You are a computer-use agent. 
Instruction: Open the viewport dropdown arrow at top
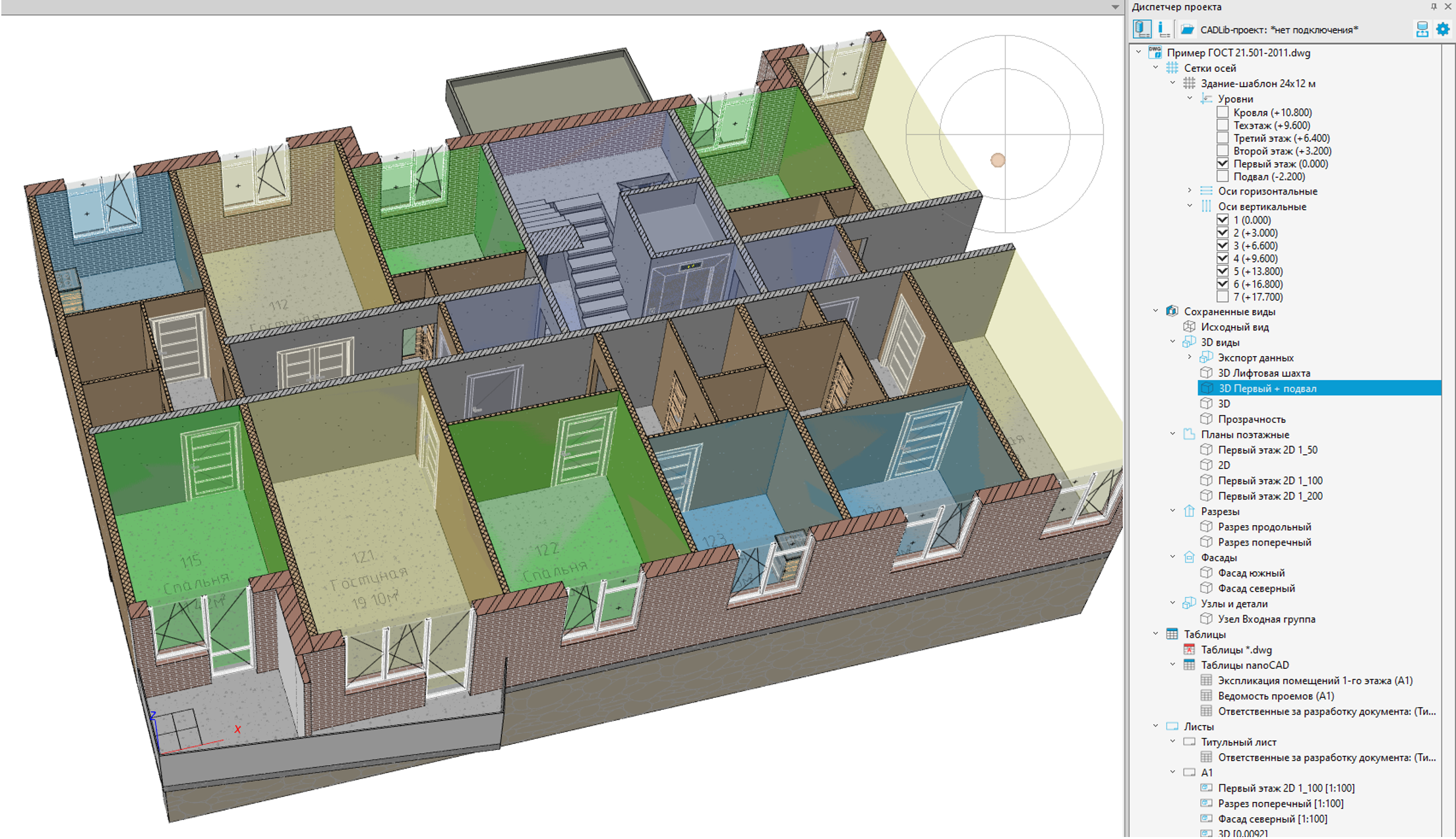coord(1115,7)
